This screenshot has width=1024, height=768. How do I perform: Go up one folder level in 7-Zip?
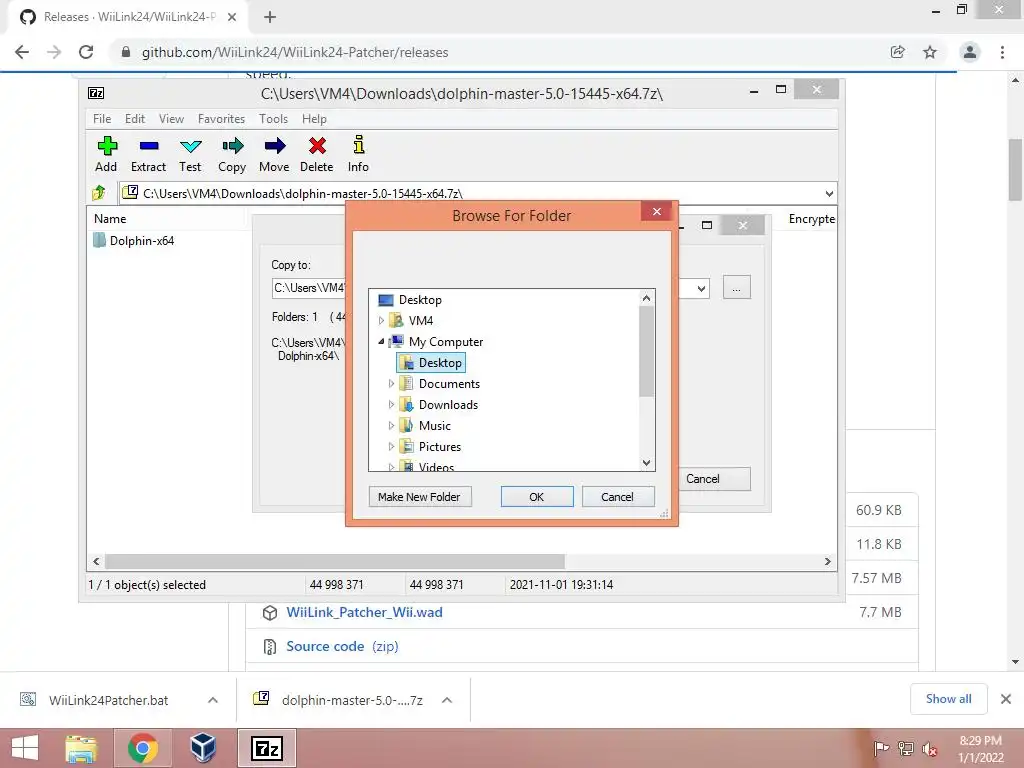coord(99,193)
